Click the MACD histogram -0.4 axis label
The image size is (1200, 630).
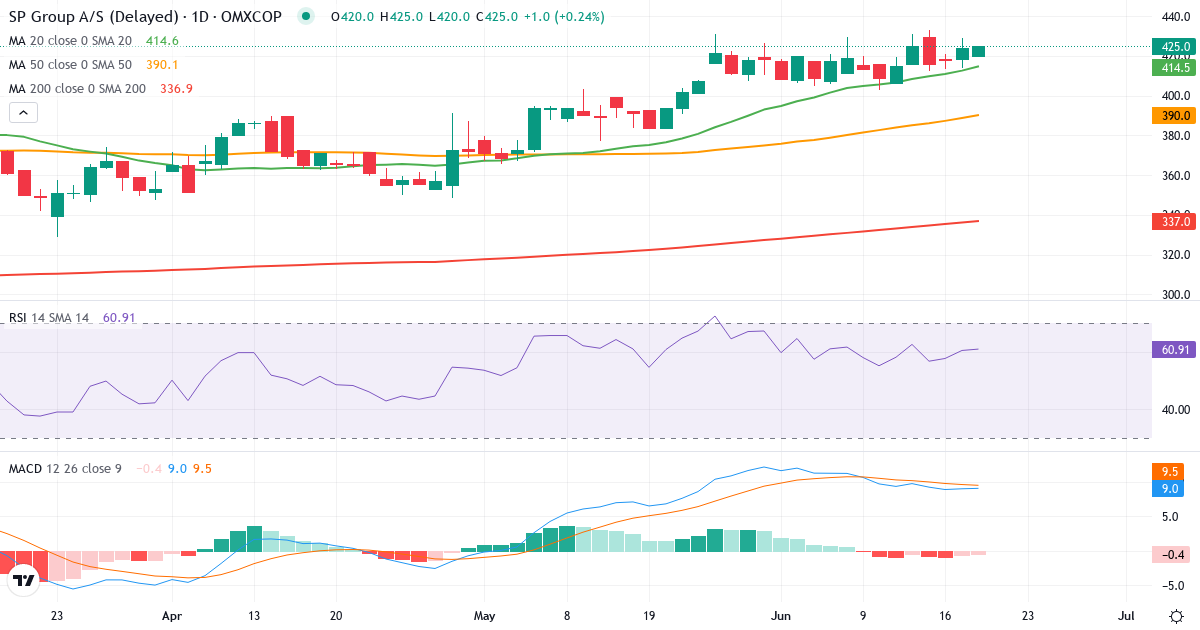coord(1172,555)
